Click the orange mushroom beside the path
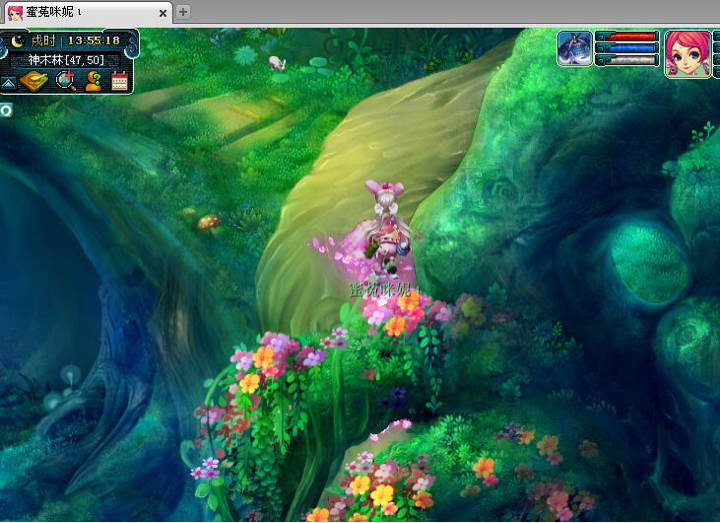720x523 pixels. [209, 223]
